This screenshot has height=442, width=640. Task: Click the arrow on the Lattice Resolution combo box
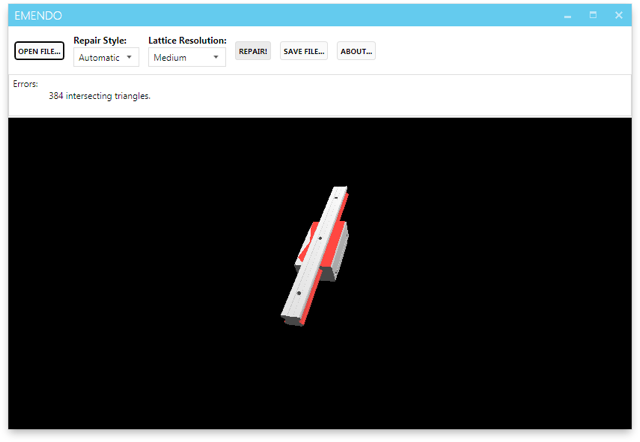216,58
